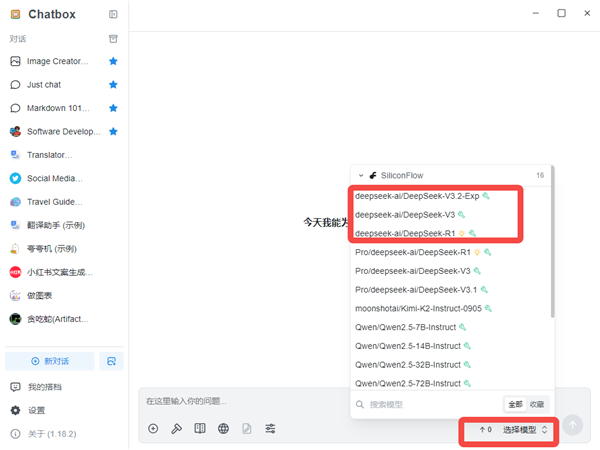This screenshot has width=600, height=450.
Task: Click the image creation icon beside 新对话
Action: 113,360
